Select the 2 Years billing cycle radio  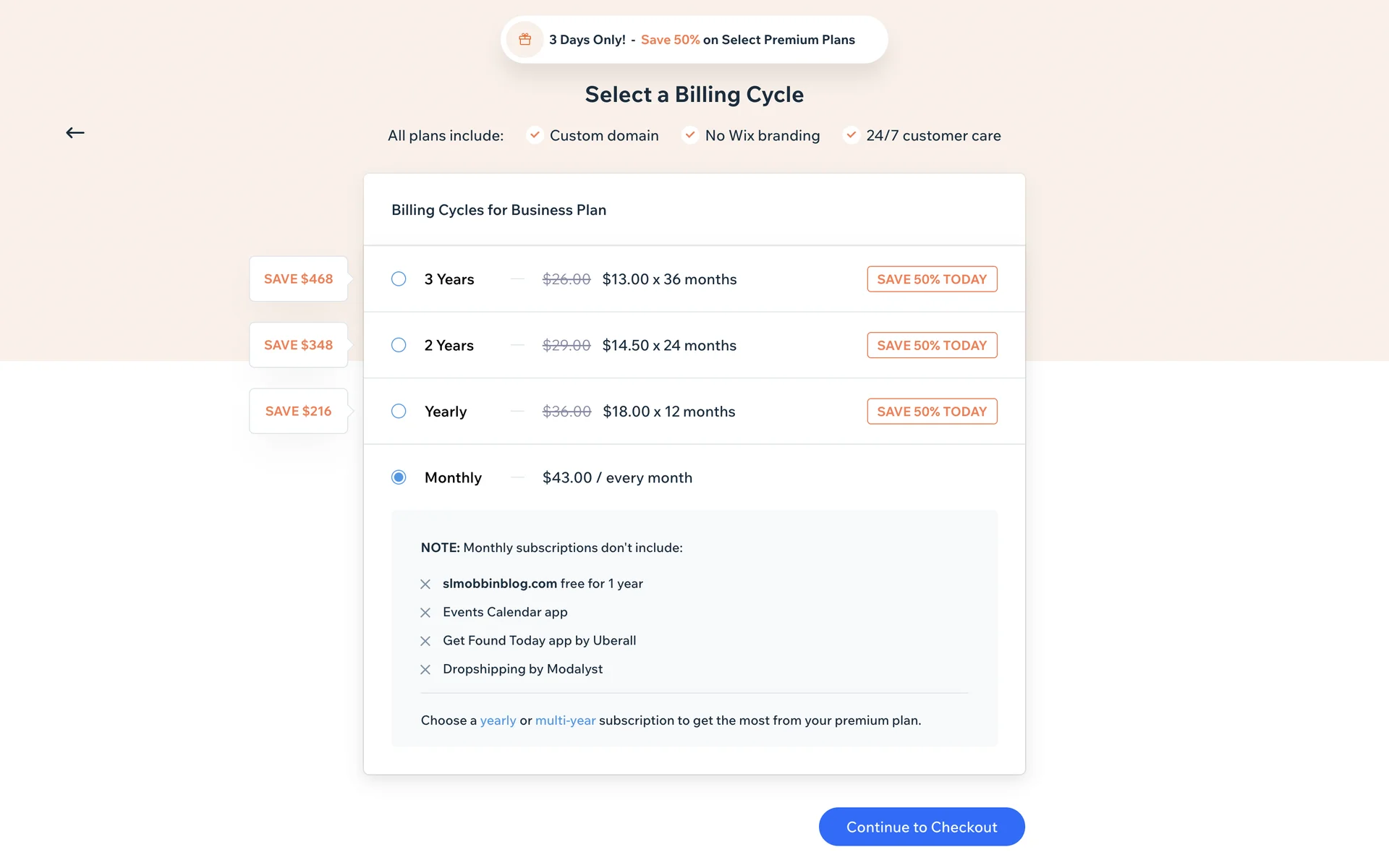399,345
